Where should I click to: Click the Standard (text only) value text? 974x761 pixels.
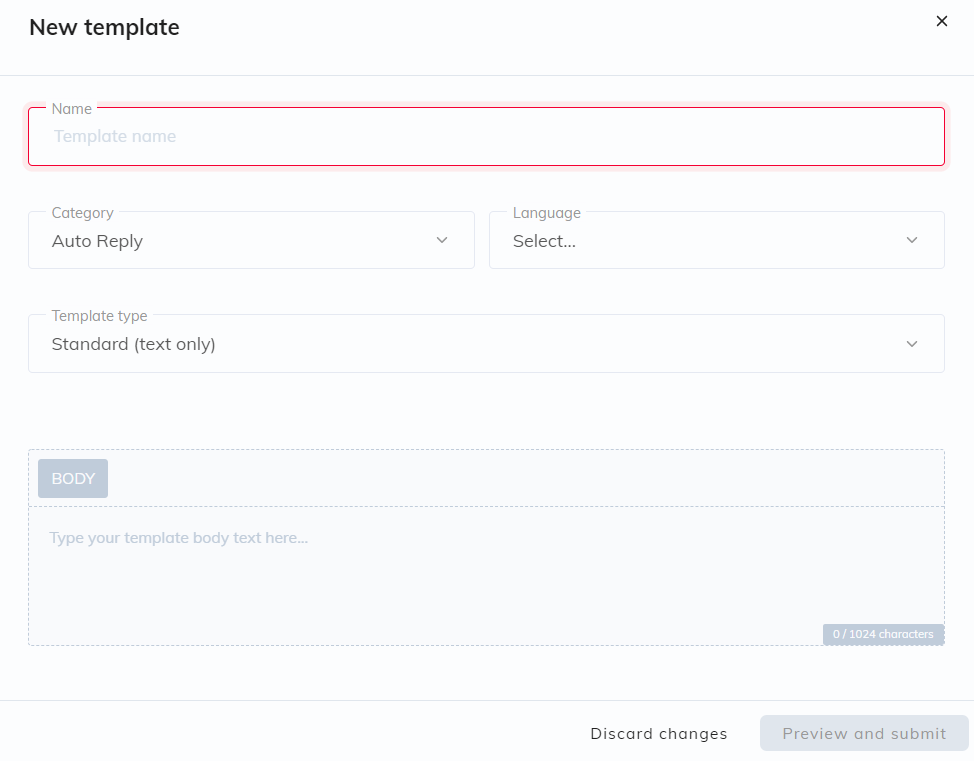tap(134, 344)
